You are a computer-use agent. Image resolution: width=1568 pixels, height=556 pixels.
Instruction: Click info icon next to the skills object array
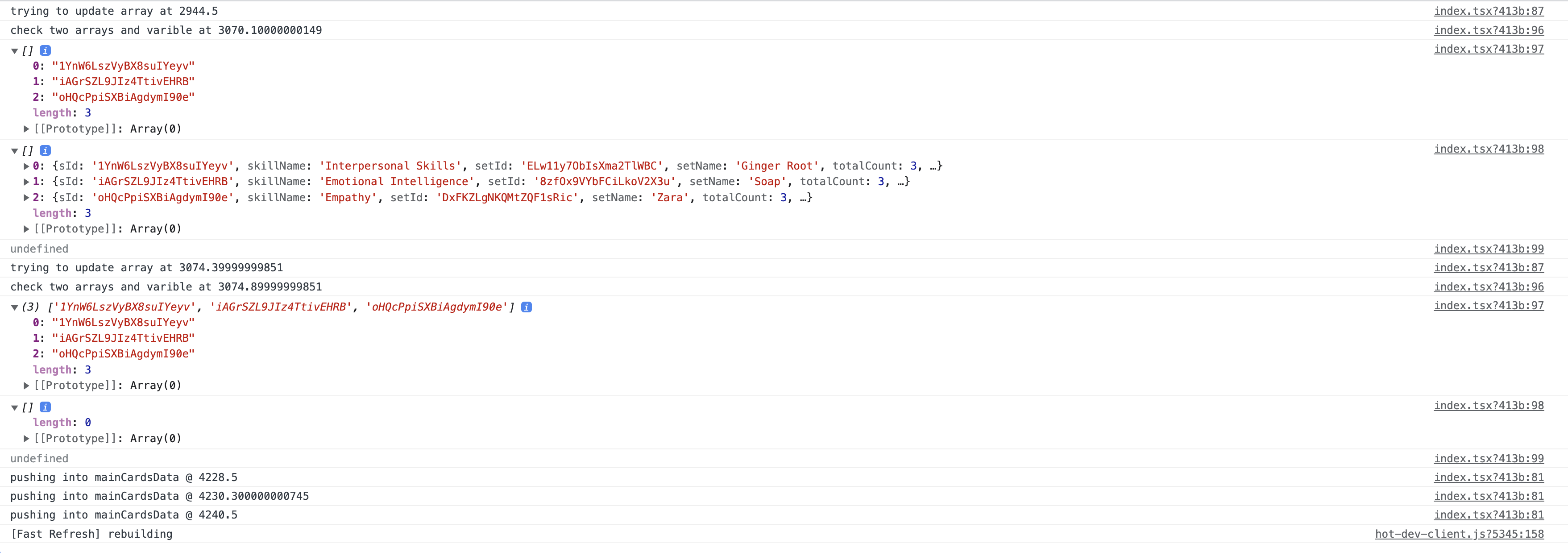point(45,150)
